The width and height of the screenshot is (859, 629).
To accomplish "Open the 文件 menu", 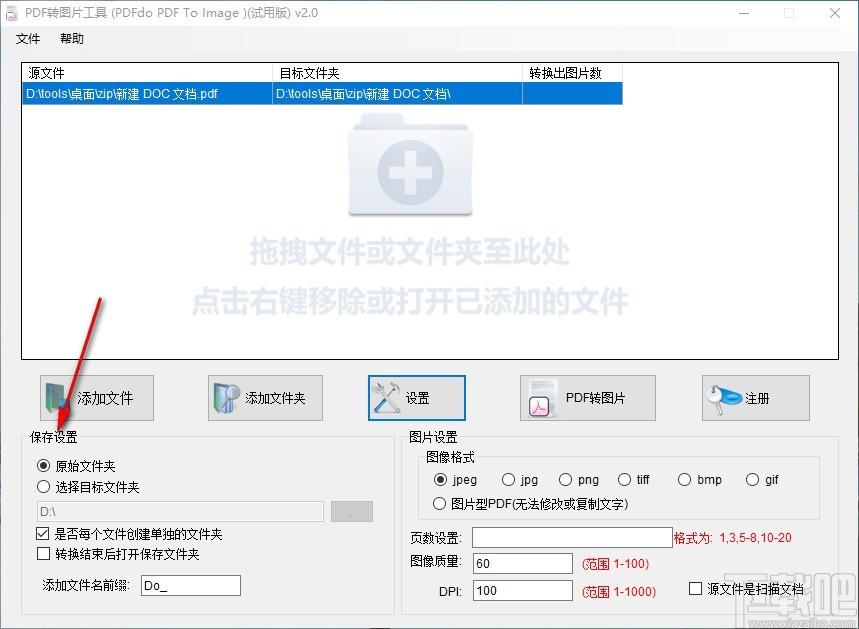I will (x=28, y=38).
